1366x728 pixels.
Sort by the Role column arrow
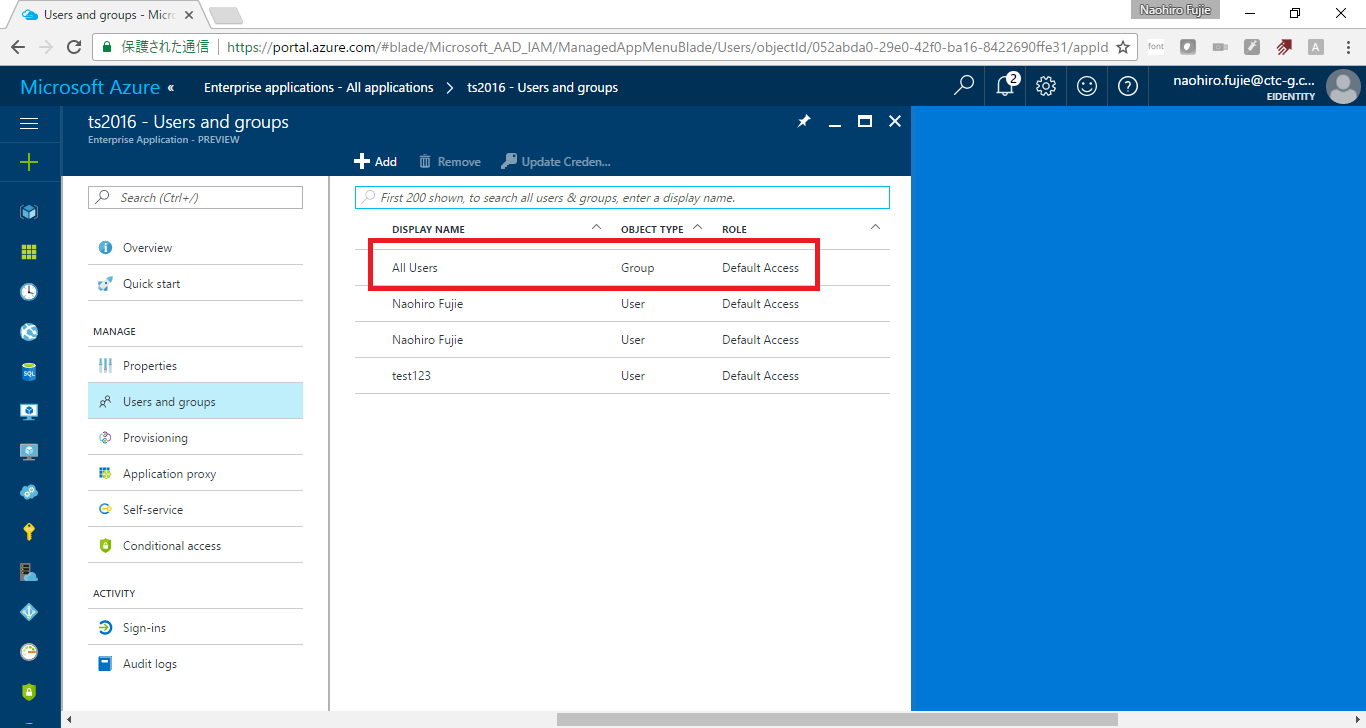(x=876, y=228)
